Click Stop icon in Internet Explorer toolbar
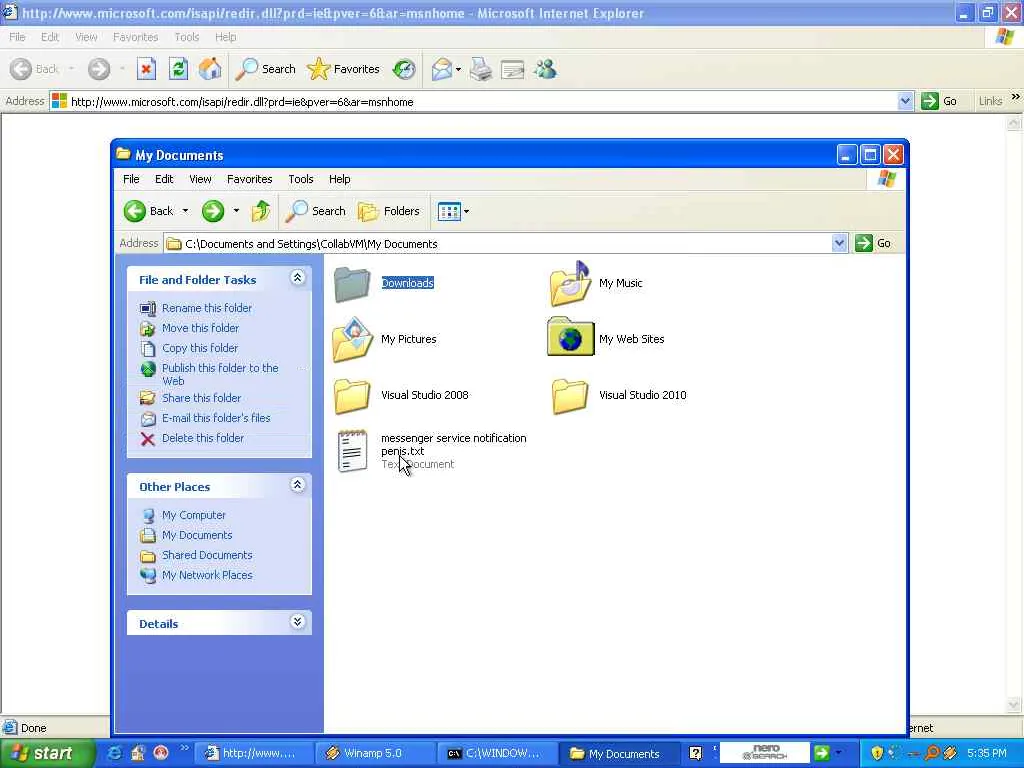1024x768 pixels. coord(146,69)
